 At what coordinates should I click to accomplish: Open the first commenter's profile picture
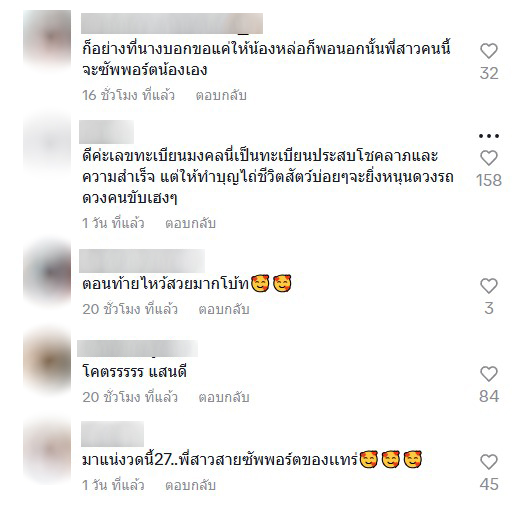pyautogui.click(x=47, y=38)
